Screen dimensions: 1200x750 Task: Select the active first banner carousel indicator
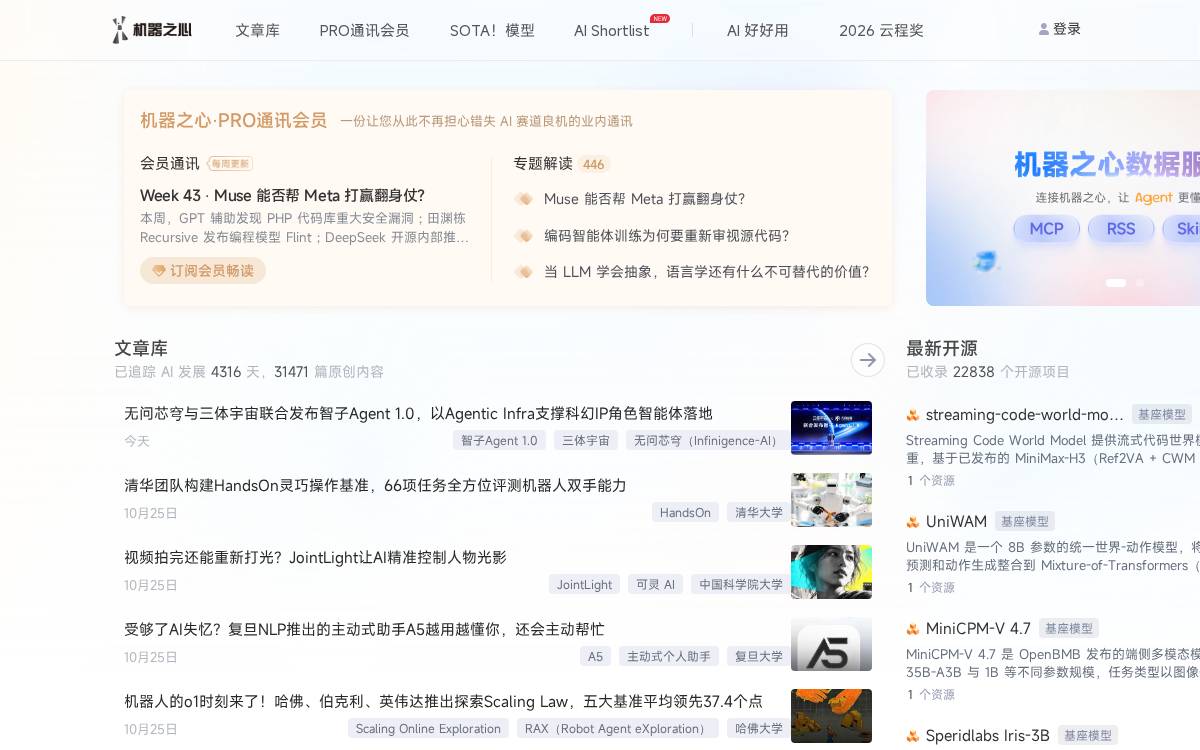pos(1116,283)
